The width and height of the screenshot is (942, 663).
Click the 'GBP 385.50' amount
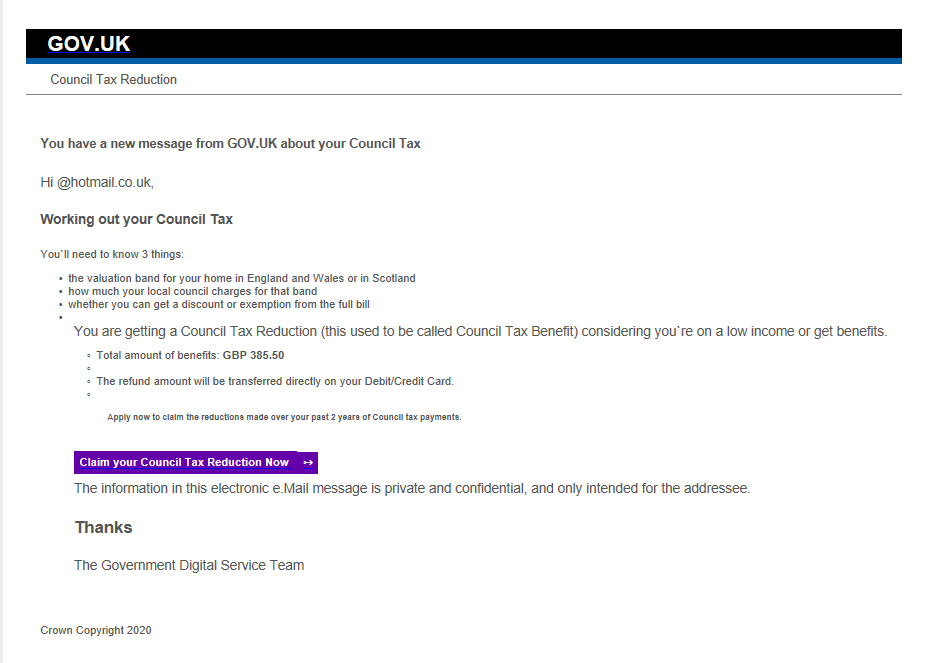coord(254,356)
